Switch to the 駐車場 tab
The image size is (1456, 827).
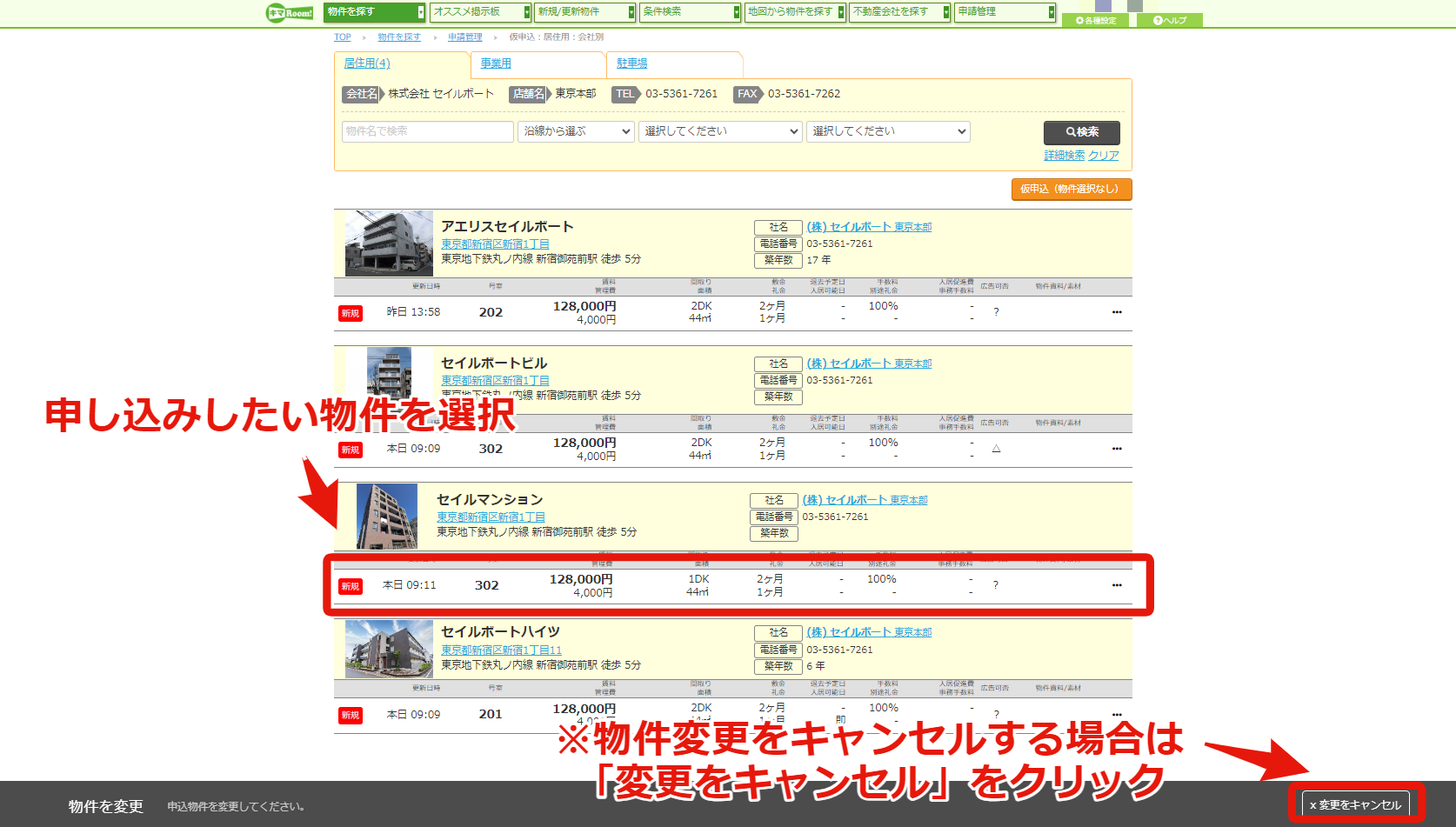tap(632, 63)
